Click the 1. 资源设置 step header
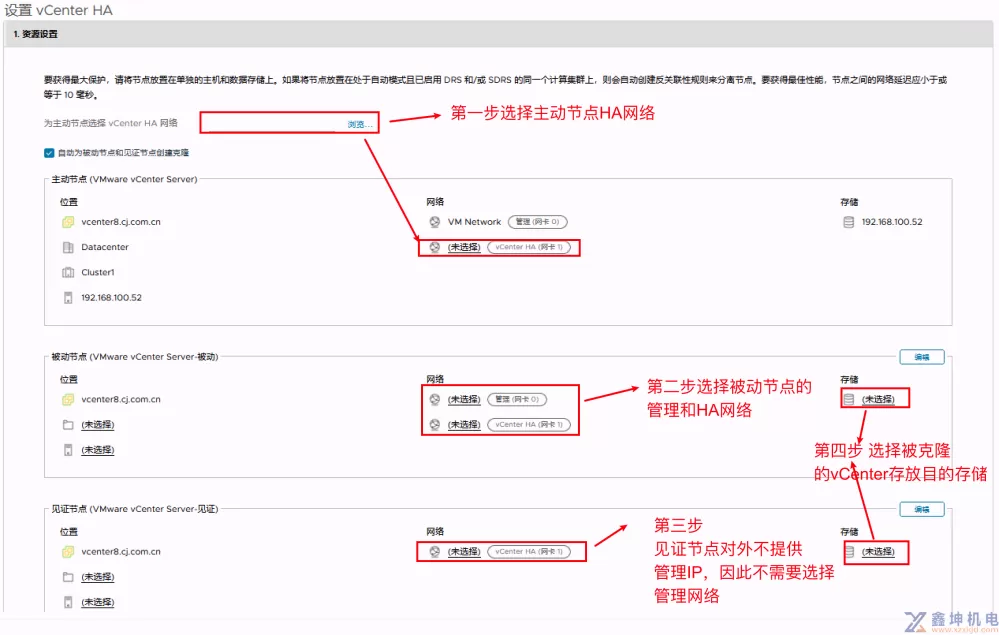This screenshot has height=635, width=999. tap(498, 34)
